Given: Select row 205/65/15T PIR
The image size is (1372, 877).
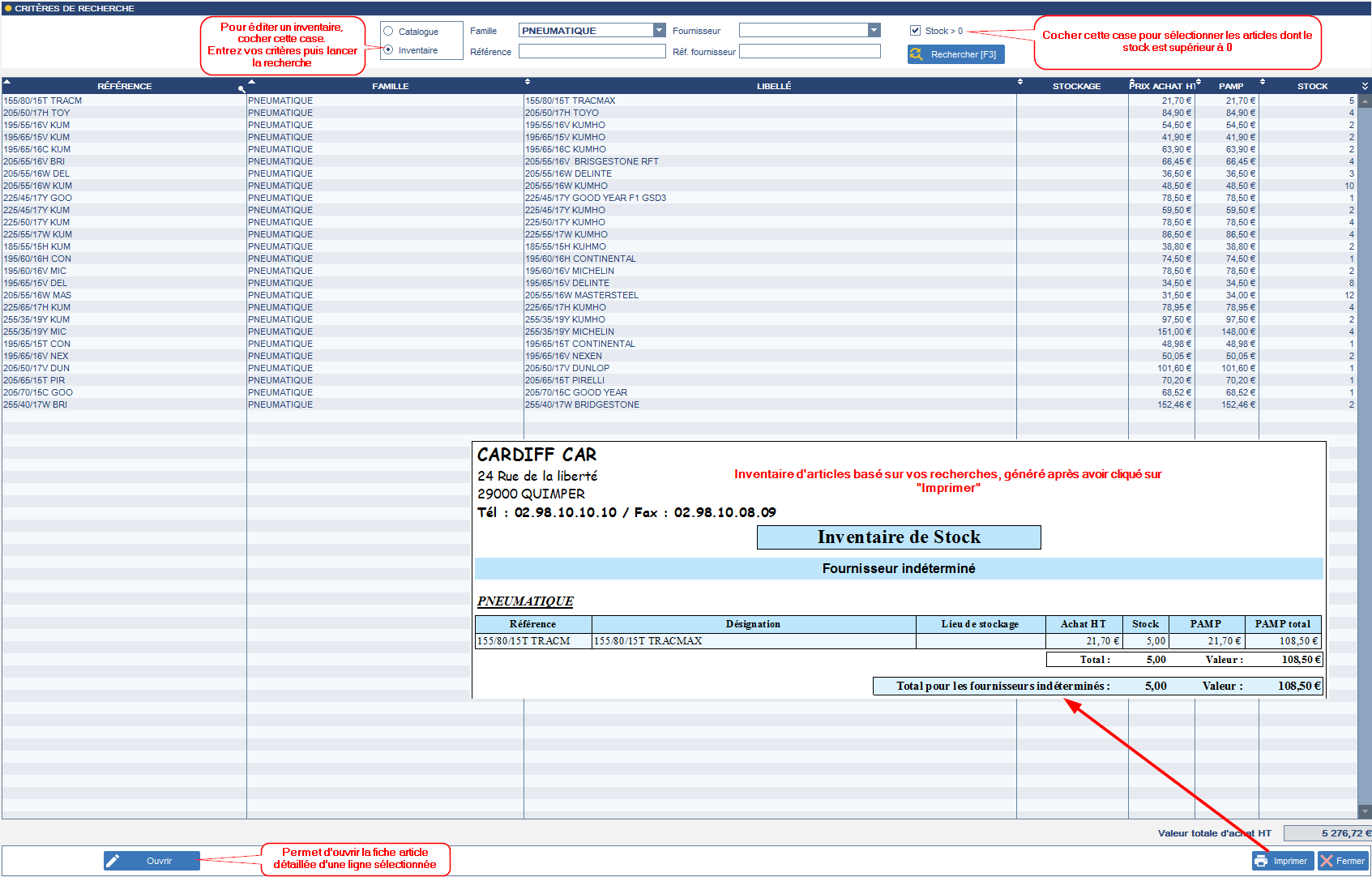Looking at the screenshot, I should (679, 380).
